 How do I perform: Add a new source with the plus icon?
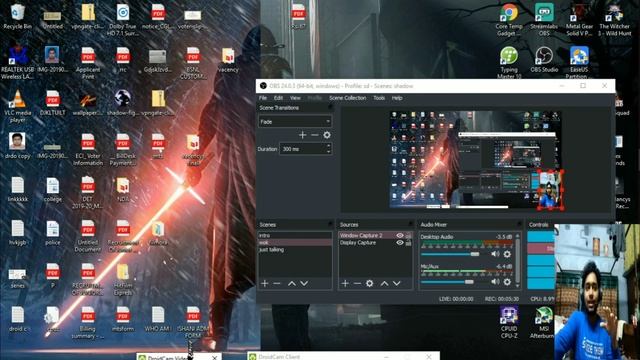pos(345,283)
